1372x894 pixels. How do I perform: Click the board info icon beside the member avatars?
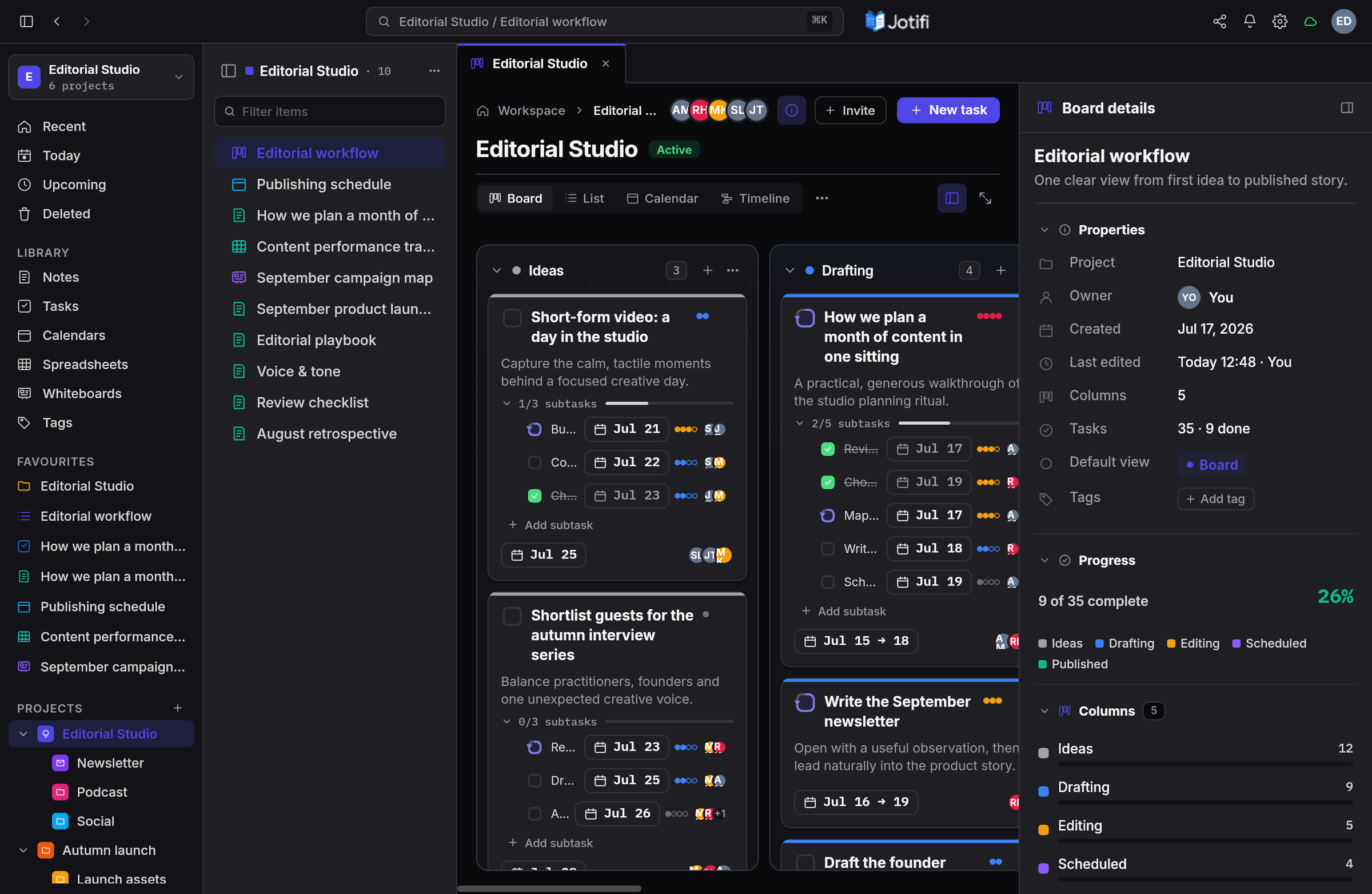792,110
